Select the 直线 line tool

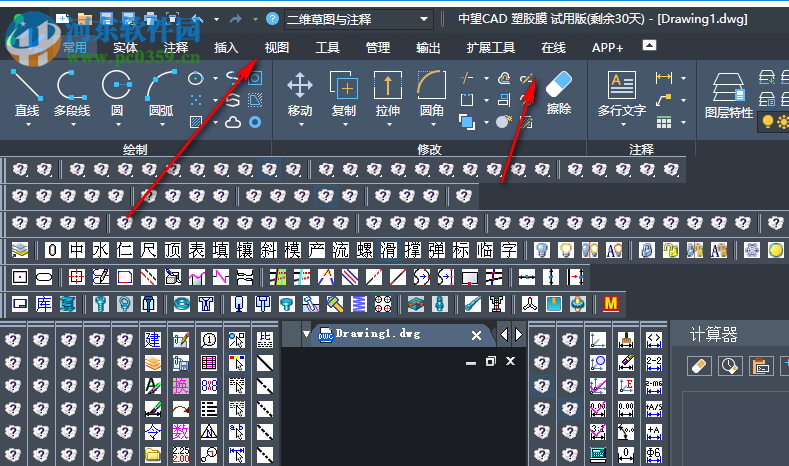27,94
